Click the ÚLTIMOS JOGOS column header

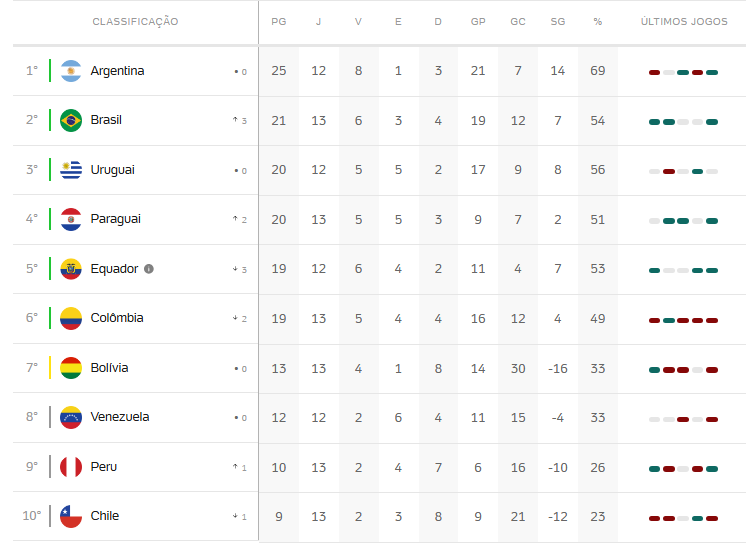click(684, 21)
